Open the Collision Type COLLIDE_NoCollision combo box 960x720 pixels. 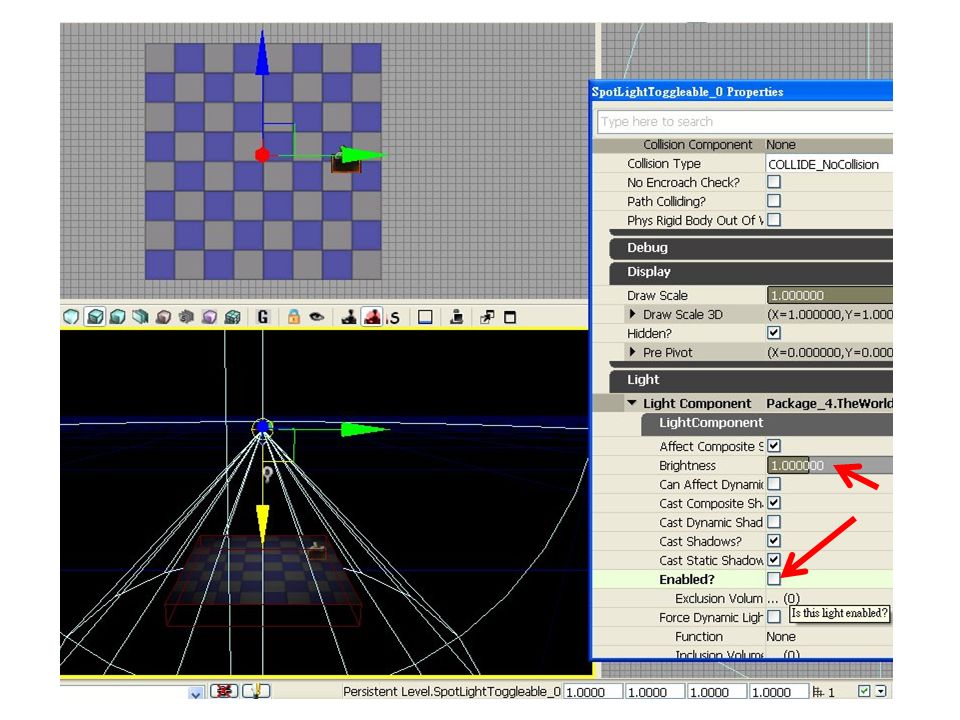(829, 164)
